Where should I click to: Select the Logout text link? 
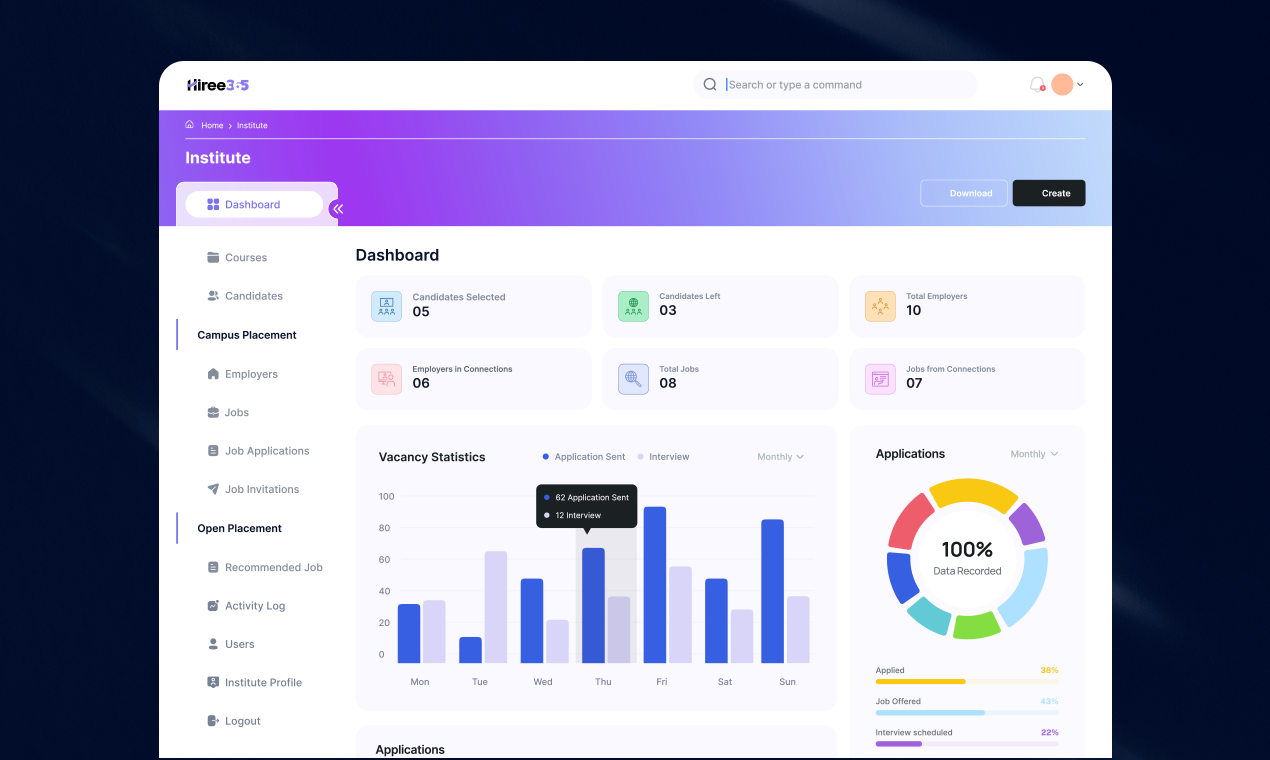click(x=243, y=721)
